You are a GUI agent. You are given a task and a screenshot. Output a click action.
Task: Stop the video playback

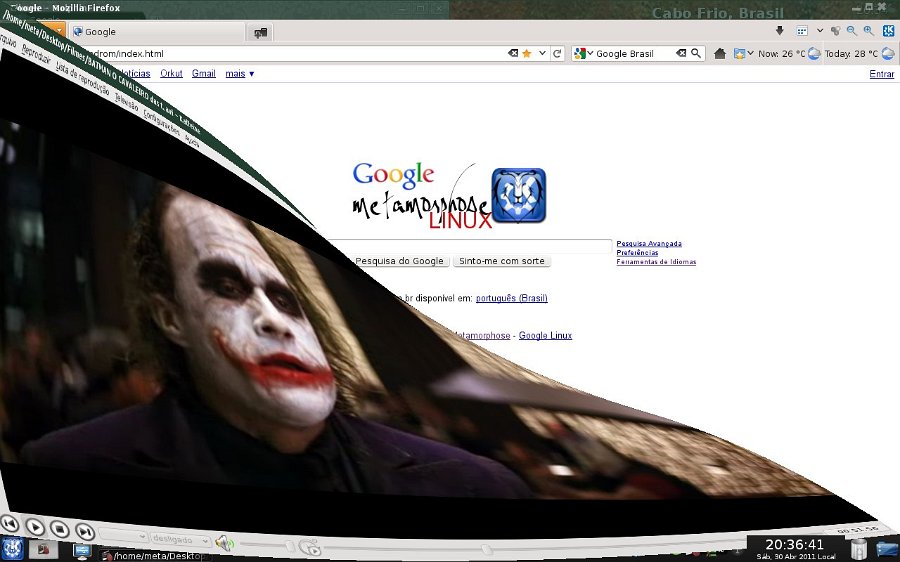click(x=60, y=529)
